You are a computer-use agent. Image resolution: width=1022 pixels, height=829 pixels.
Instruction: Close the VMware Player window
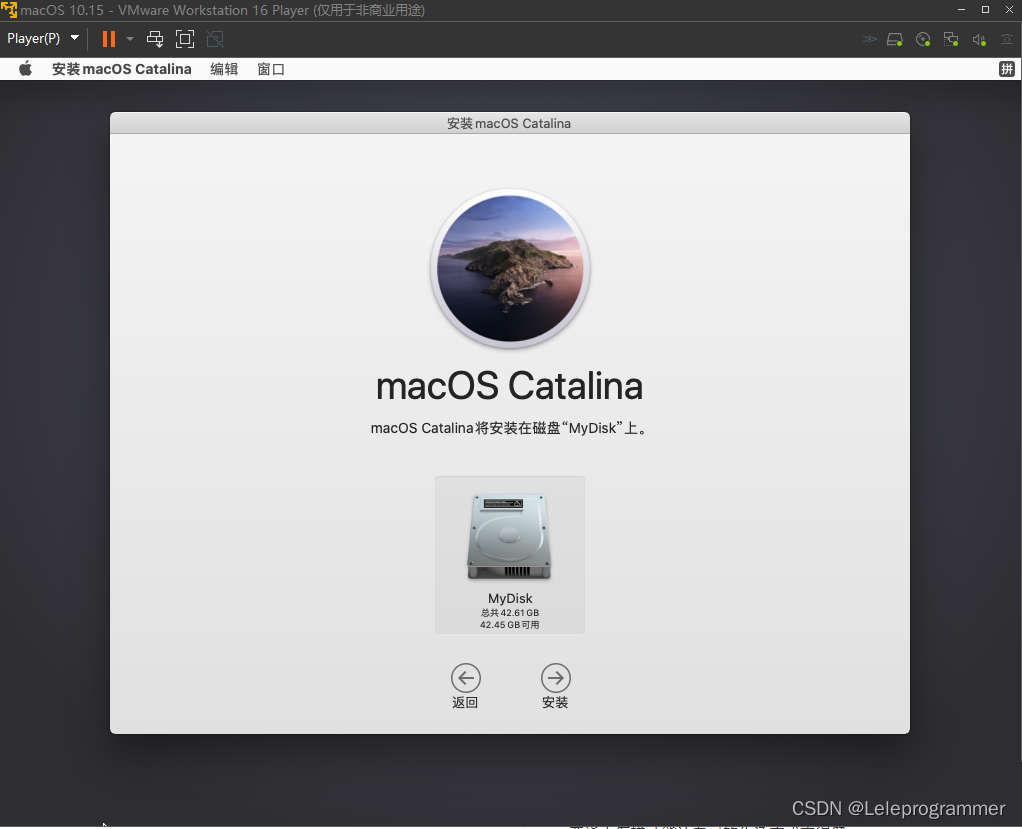pyautogui.click(x=1009, y=10)
